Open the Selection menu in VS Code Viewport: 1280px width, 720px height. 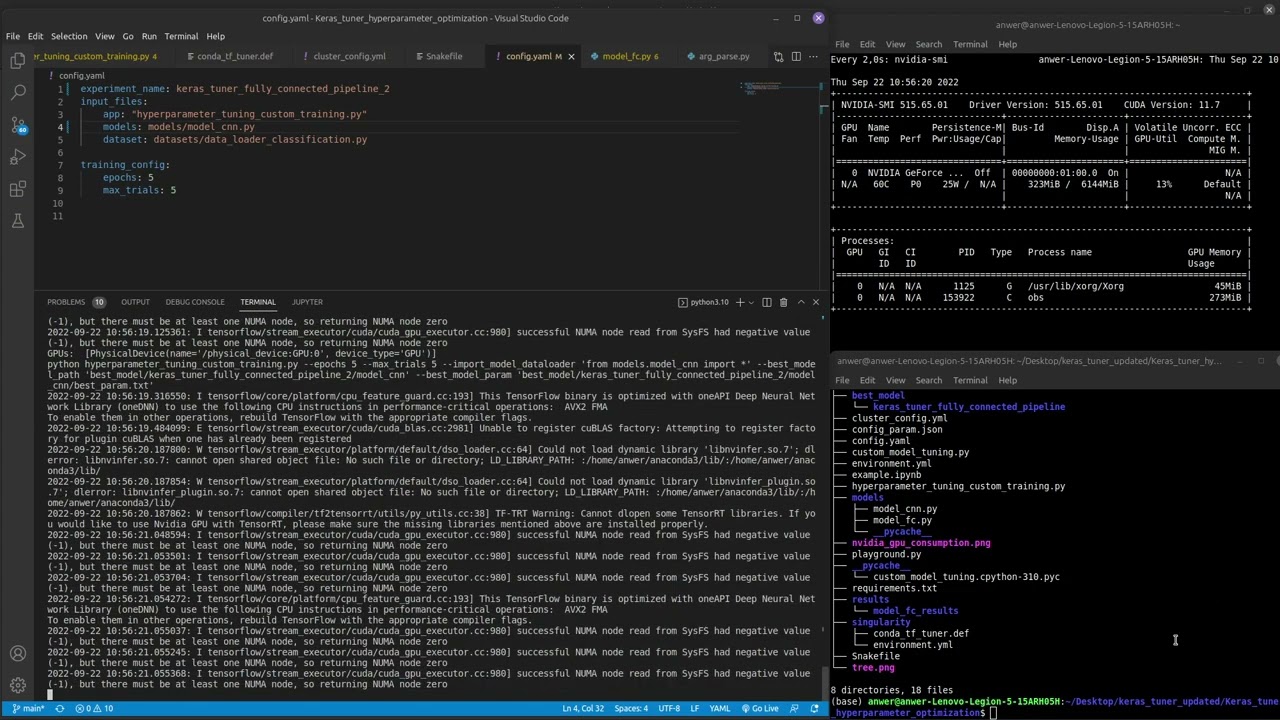pos(69,36)
